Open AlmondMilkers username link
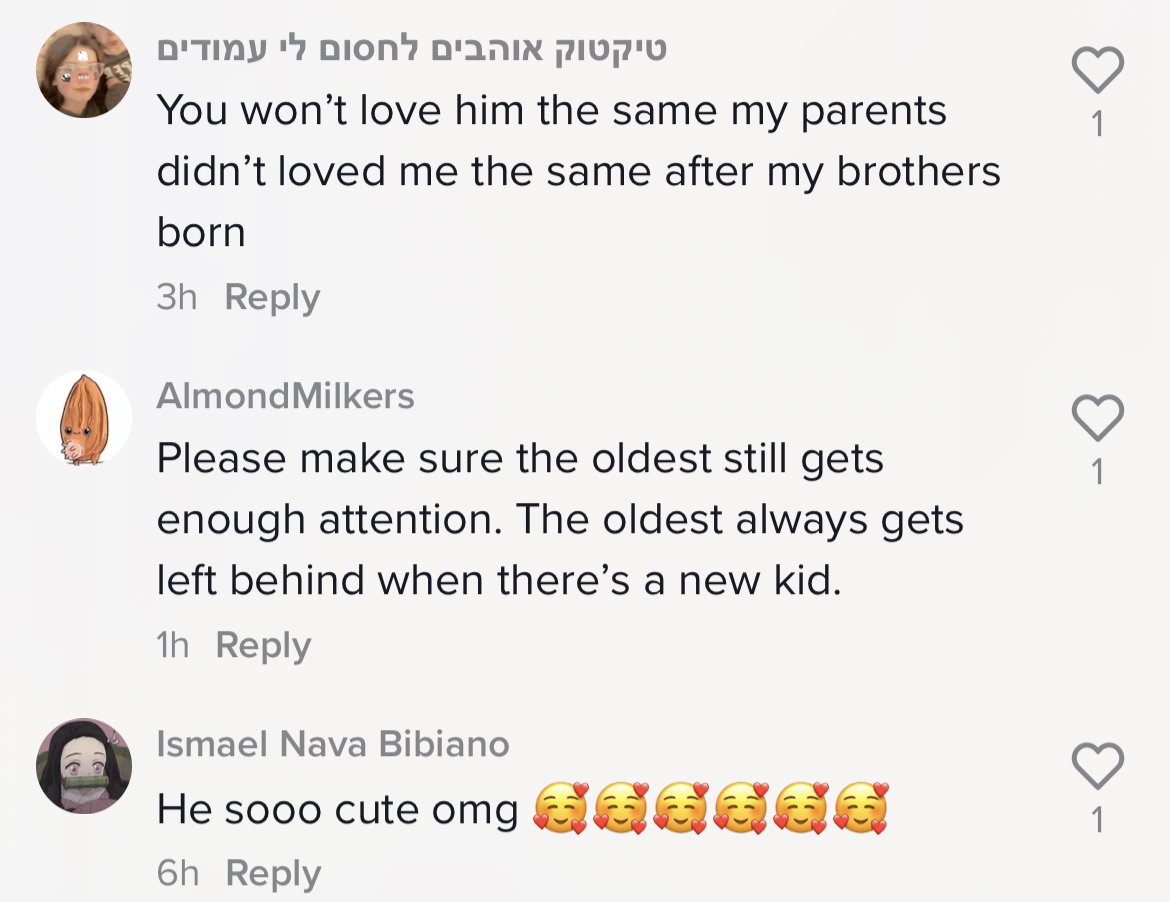 (x=285, y=396)
